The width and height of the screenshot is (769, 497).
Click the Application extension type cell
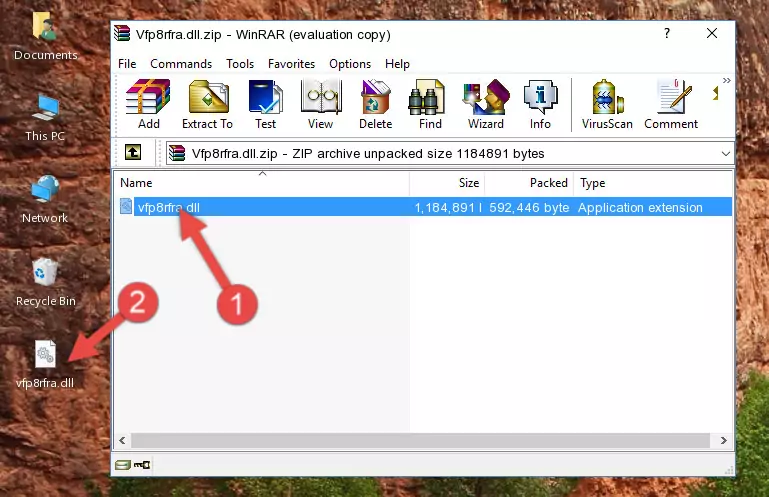640,208
